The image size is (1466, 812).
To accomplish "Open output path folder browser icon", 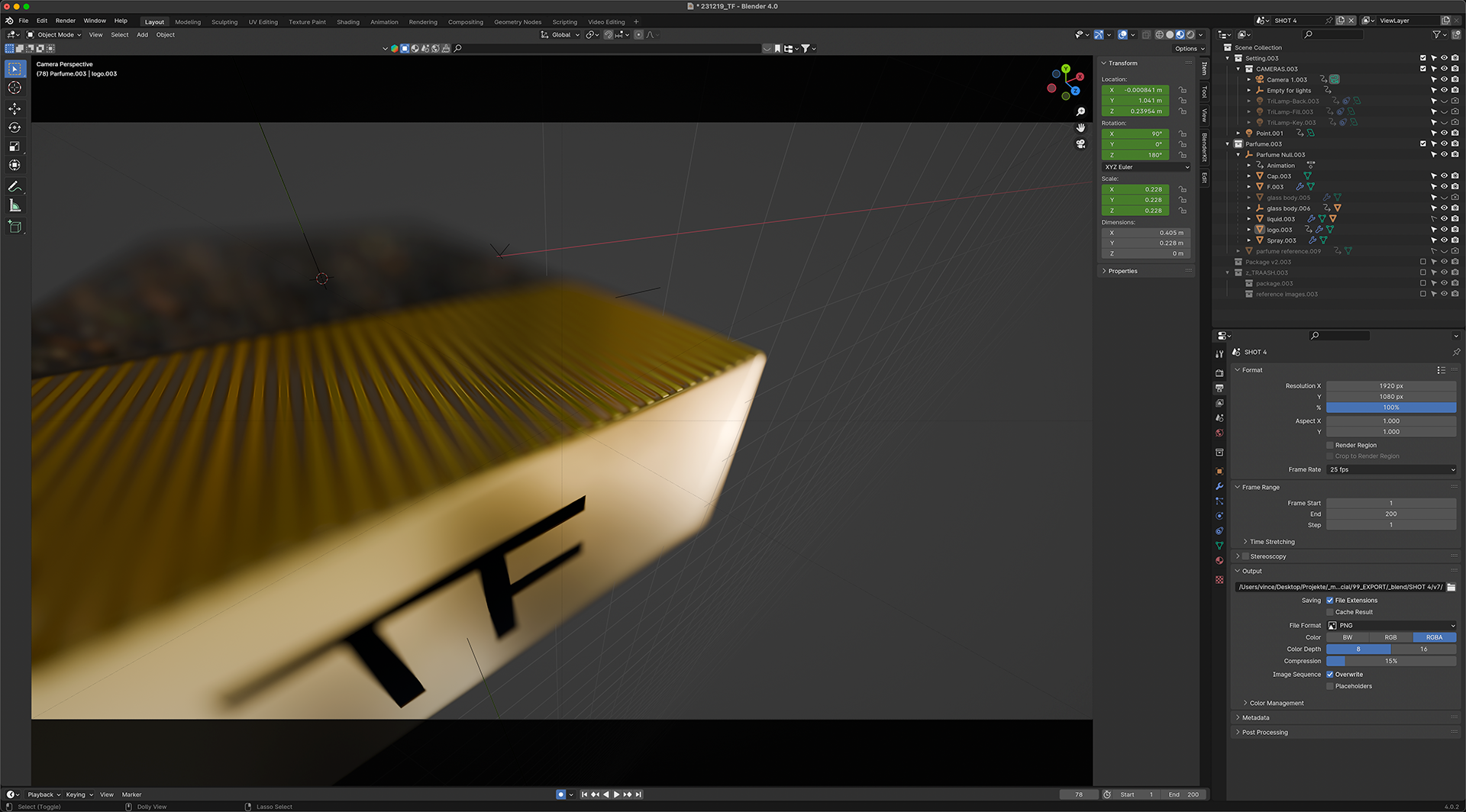I will click(x=1451, y=587).
